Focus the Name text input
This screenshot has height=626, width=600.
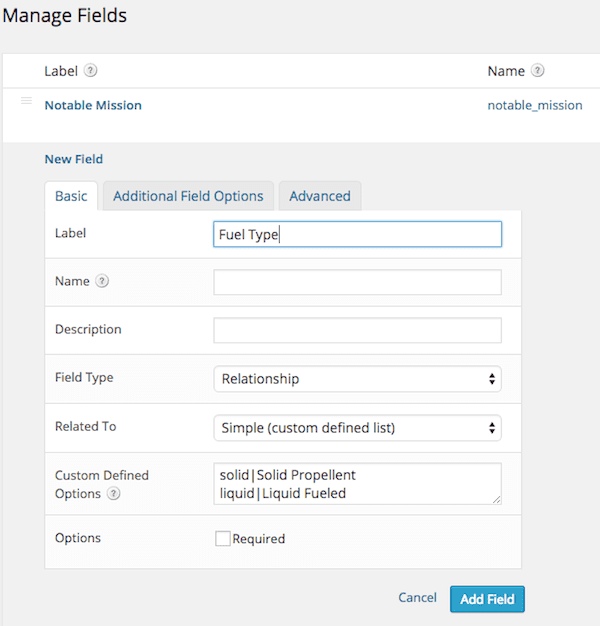357,283
